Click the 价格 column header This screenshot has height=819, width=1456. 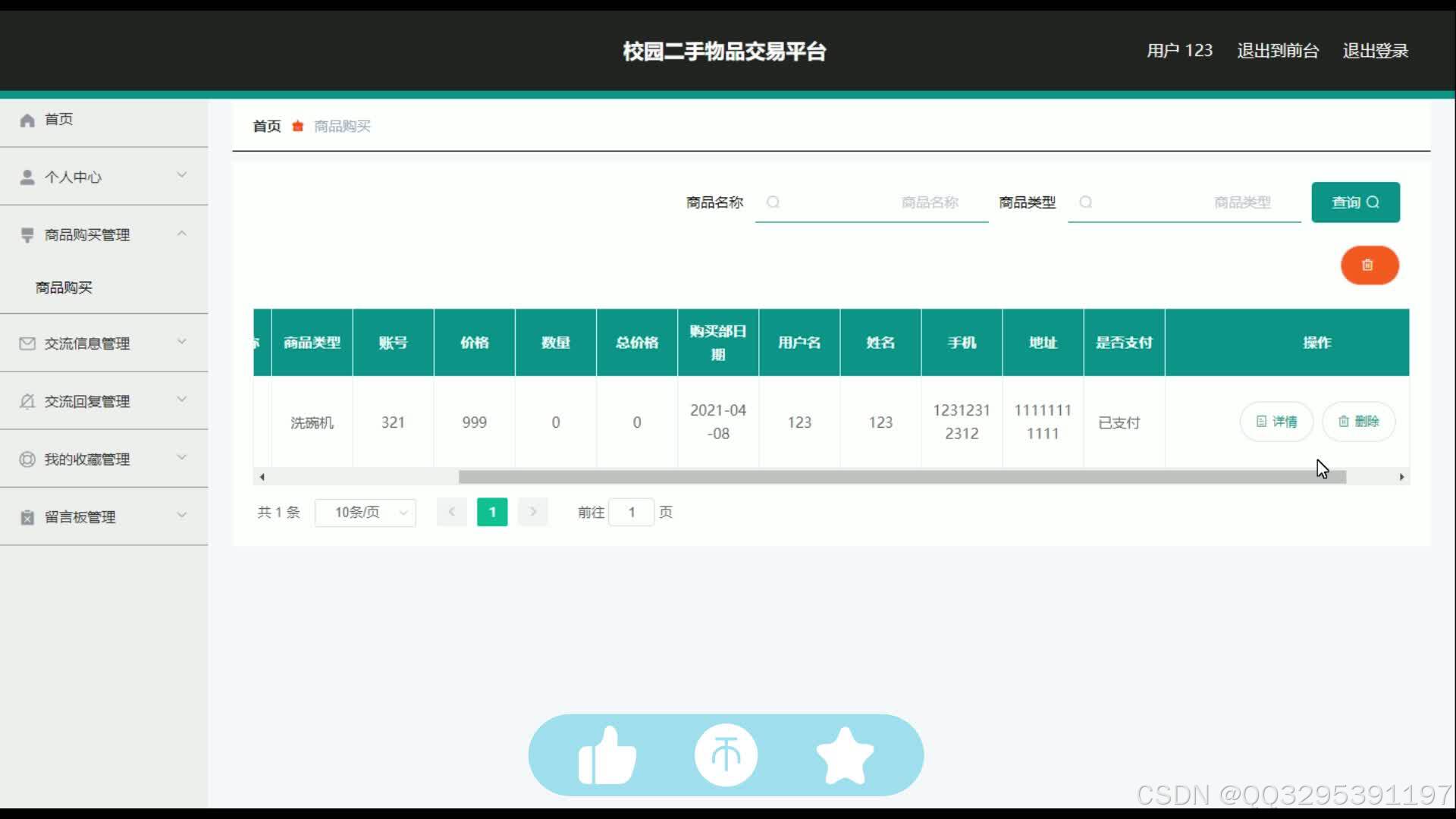pos(475,343)
